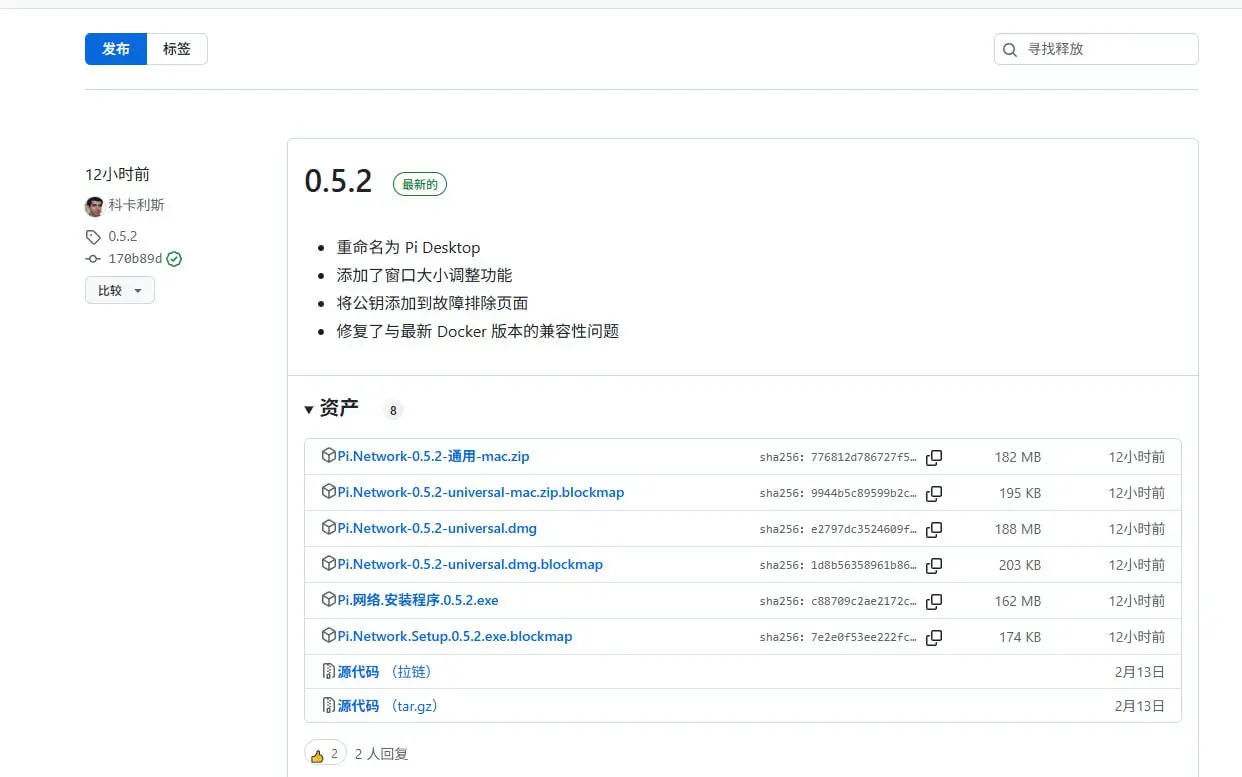Download Pi.网络.安装程序.0.5.2.exe
1242x777 pixels.
point(418,600)
